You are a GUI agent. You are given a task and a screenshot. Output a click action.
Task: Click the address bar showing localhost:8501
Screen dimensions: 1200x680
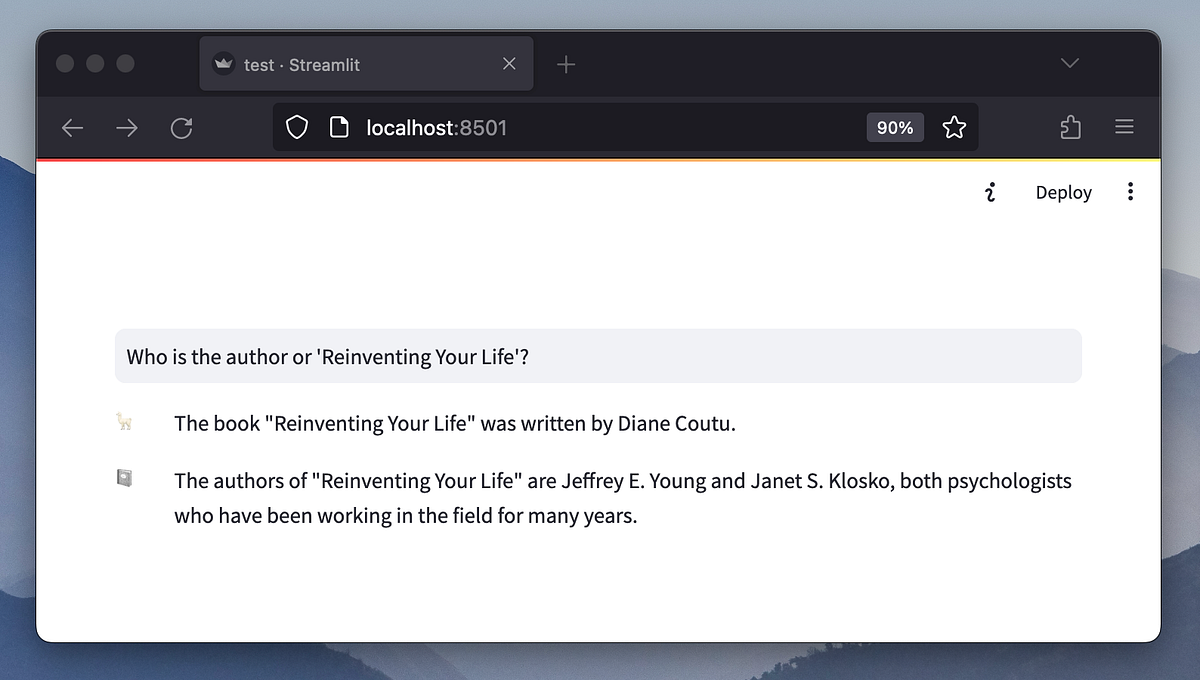437,127
